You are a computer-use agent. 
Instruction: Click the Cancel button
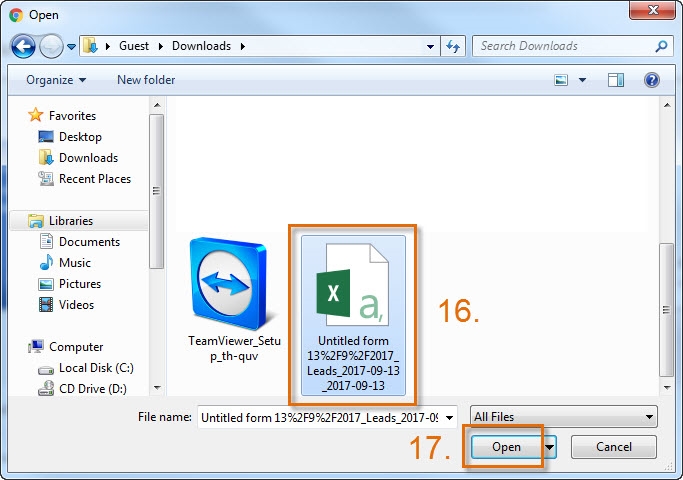(612, 447)
